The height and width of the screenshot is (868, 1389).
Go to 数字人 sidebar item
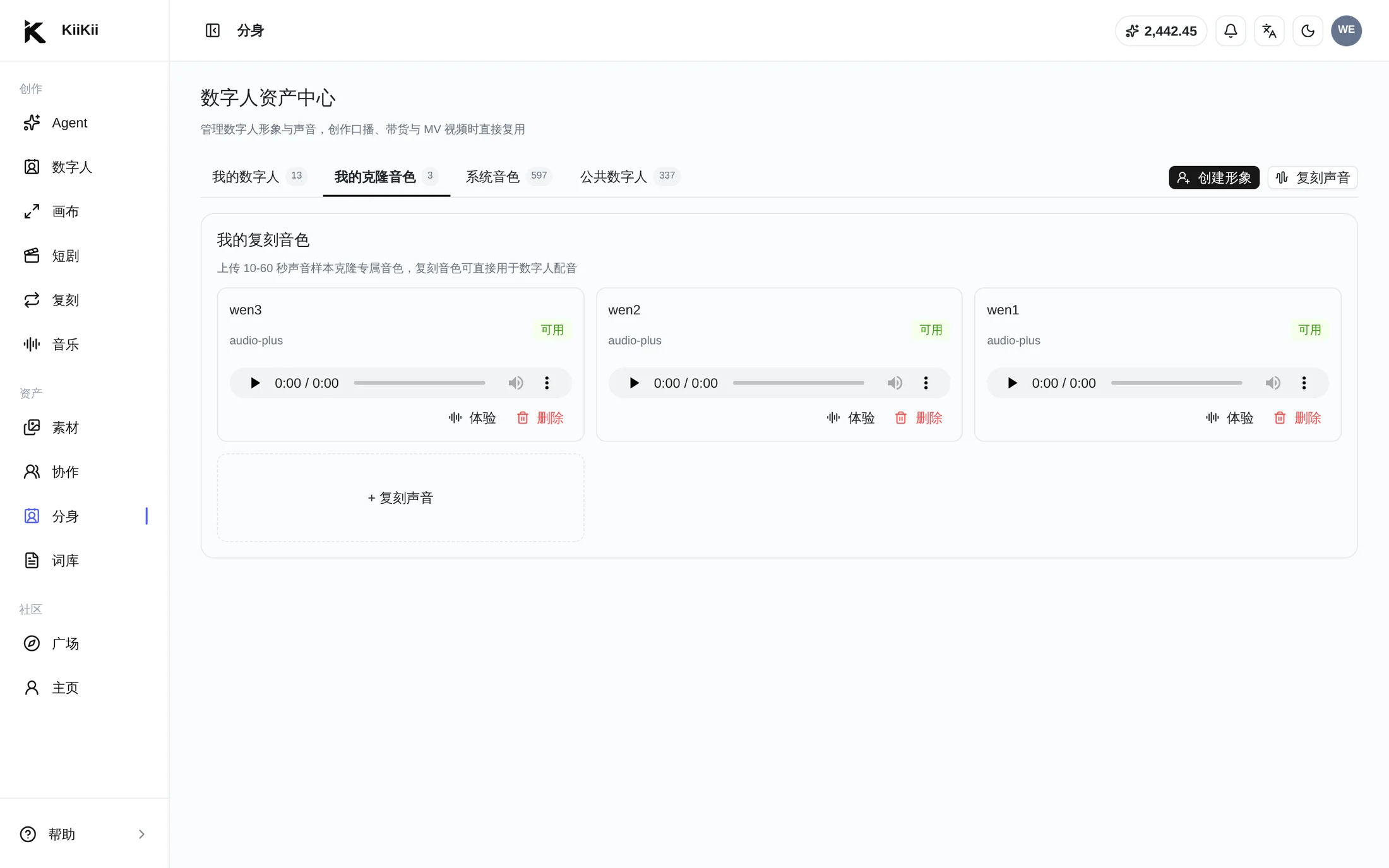tap(85, 167)
